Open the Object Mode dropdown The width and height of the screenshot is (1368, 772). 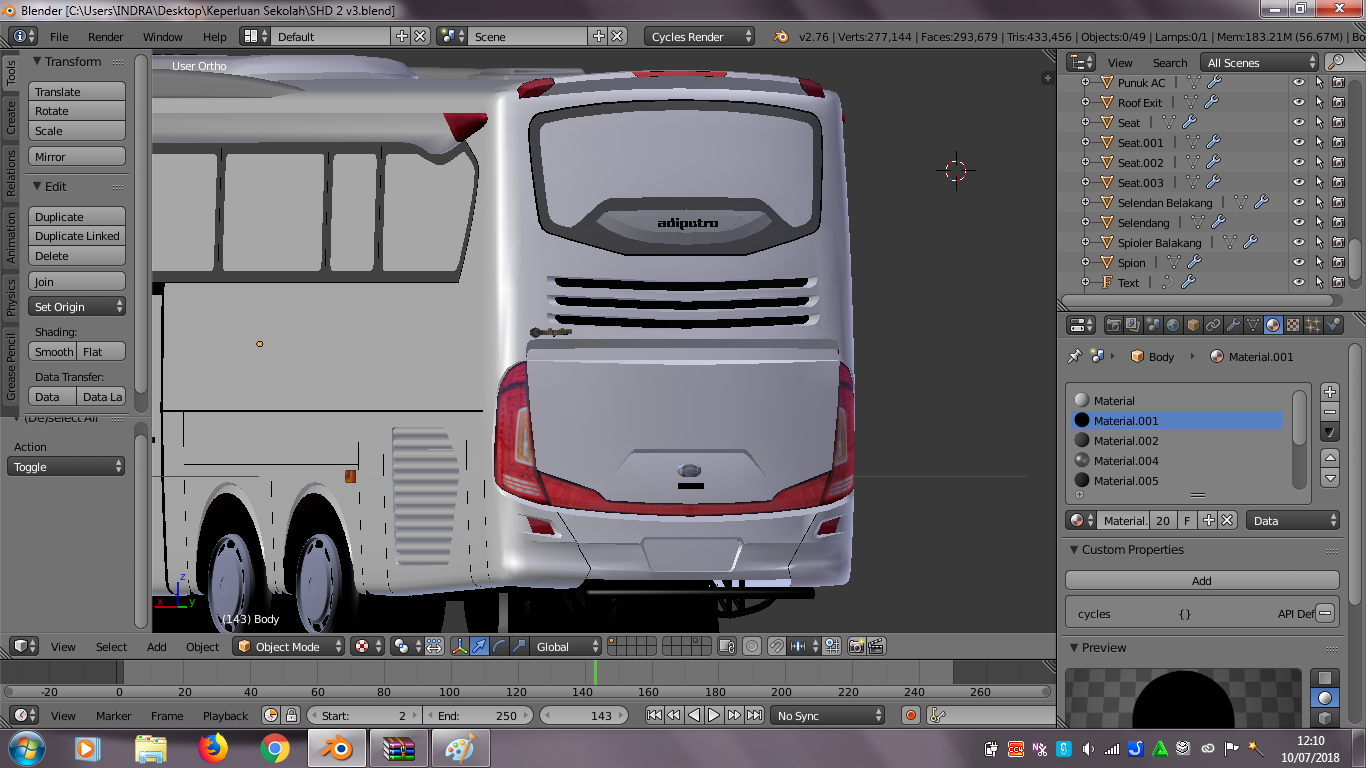click(x=288, y=646)
